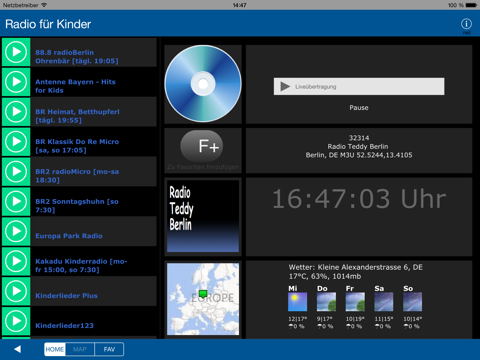The width and height of the screenshot is (480, 360).
Task: Play BR Klassik Do Re Micro
Action: 16,142
